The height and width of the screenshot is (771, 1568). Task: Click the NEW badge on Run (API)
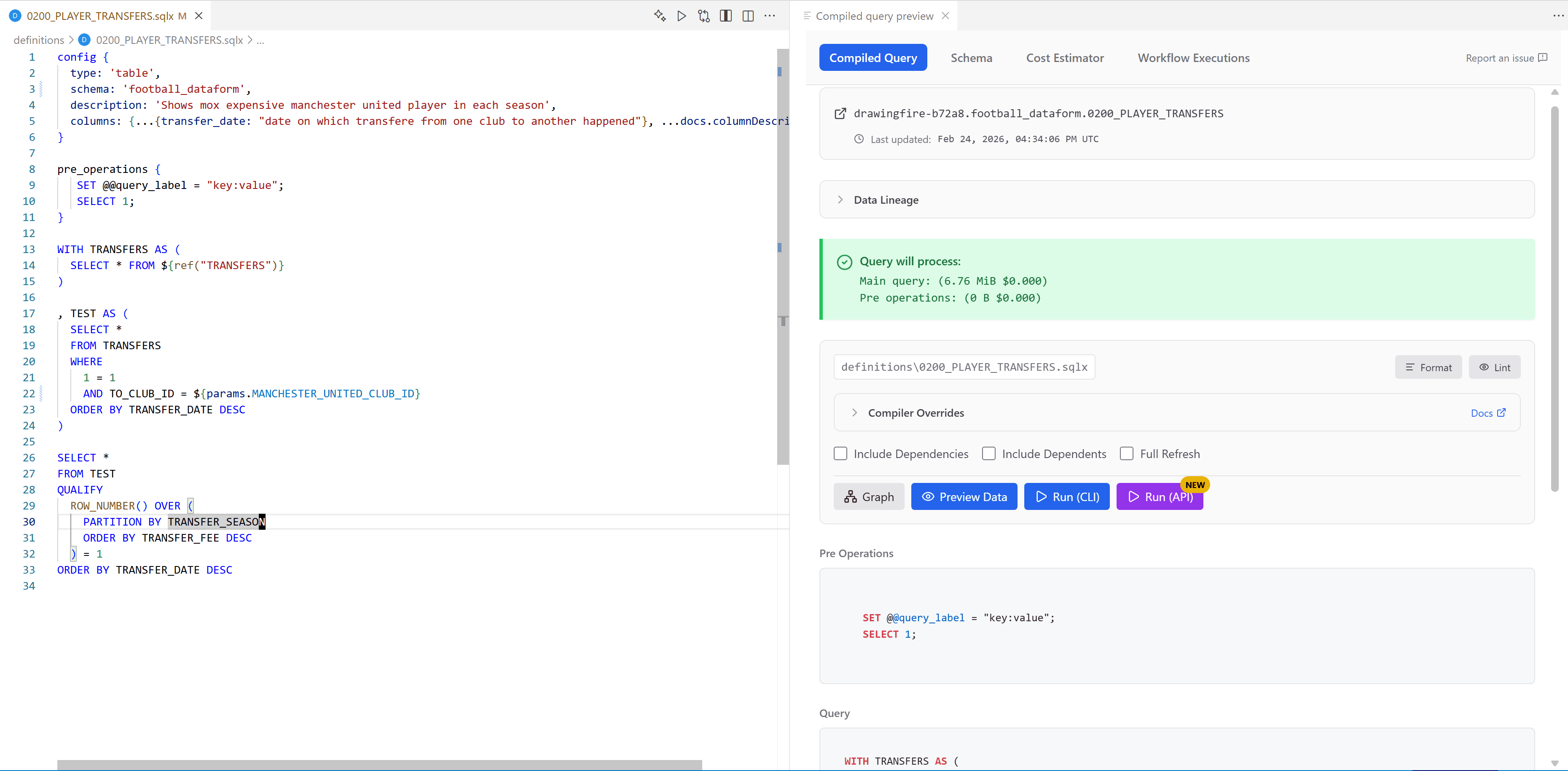coord(1194,485)
